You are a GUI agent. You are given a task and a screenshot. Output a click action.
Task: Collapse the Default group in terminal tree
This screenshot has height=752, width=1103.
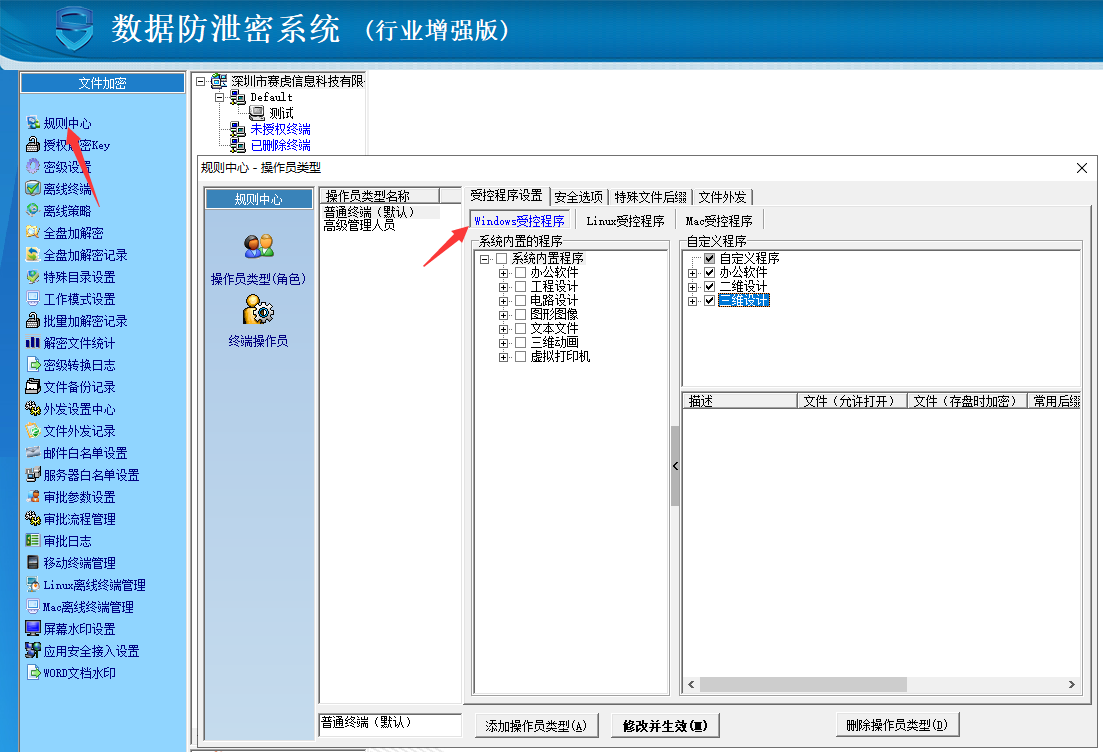(x=219, y=97)
